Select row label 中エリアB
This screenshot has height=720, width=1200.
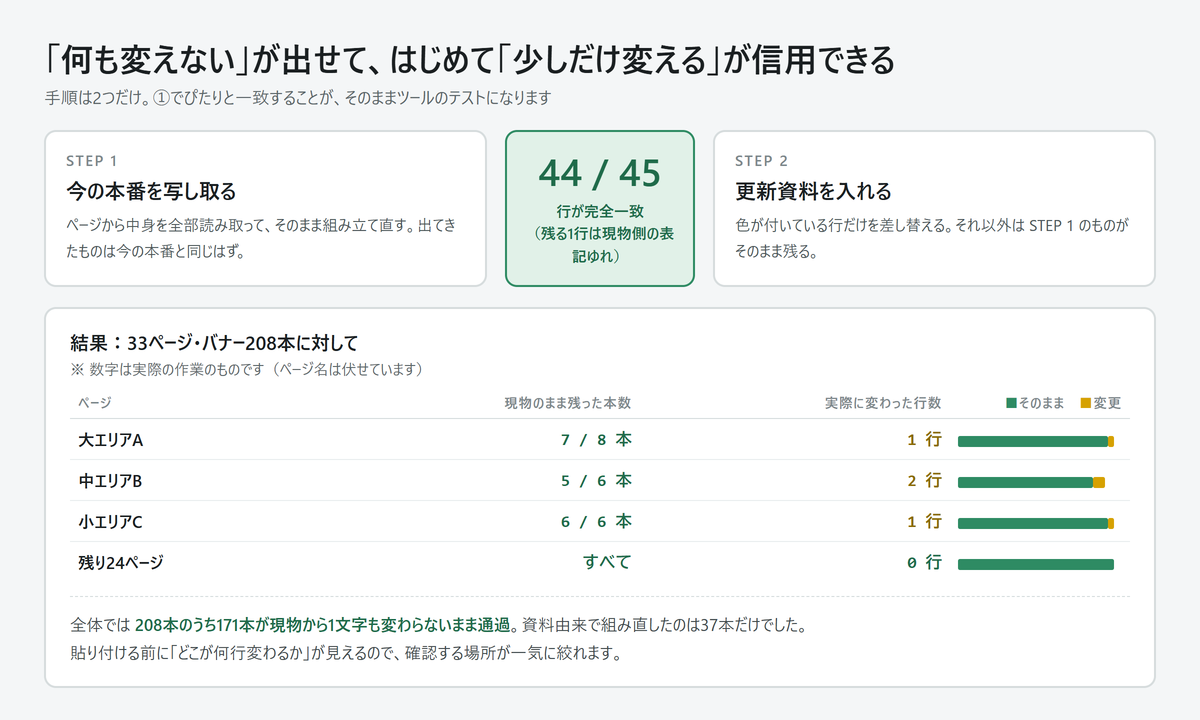111,481
